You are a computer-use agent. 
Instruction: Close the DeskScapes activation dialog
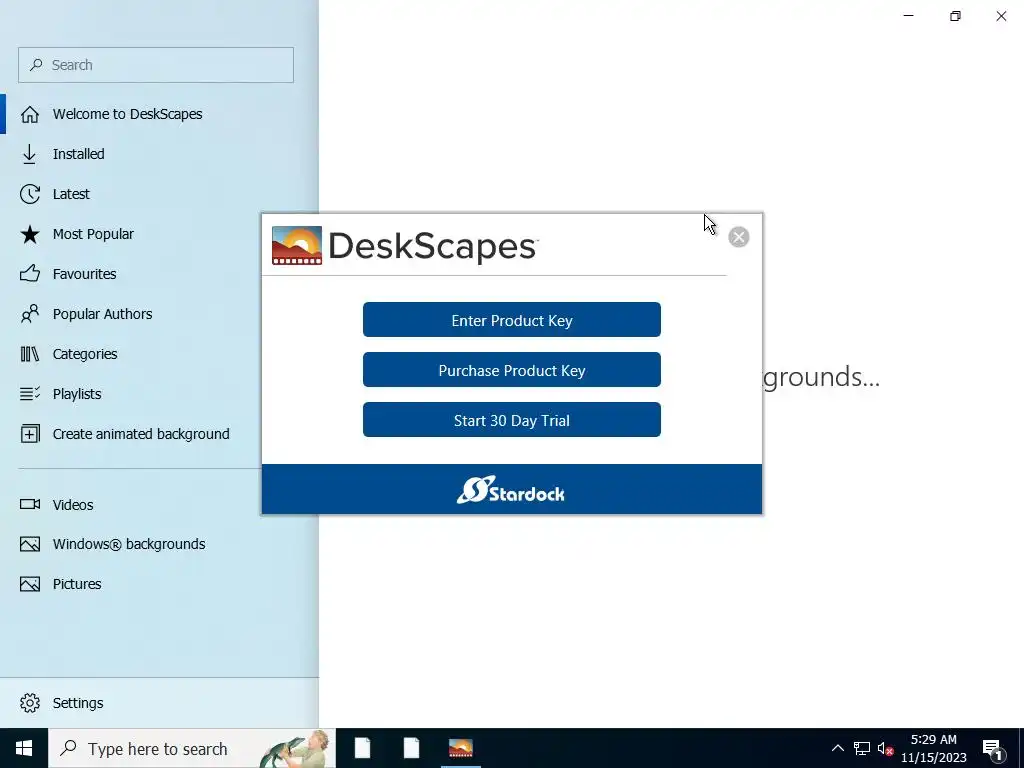[739, 237]
